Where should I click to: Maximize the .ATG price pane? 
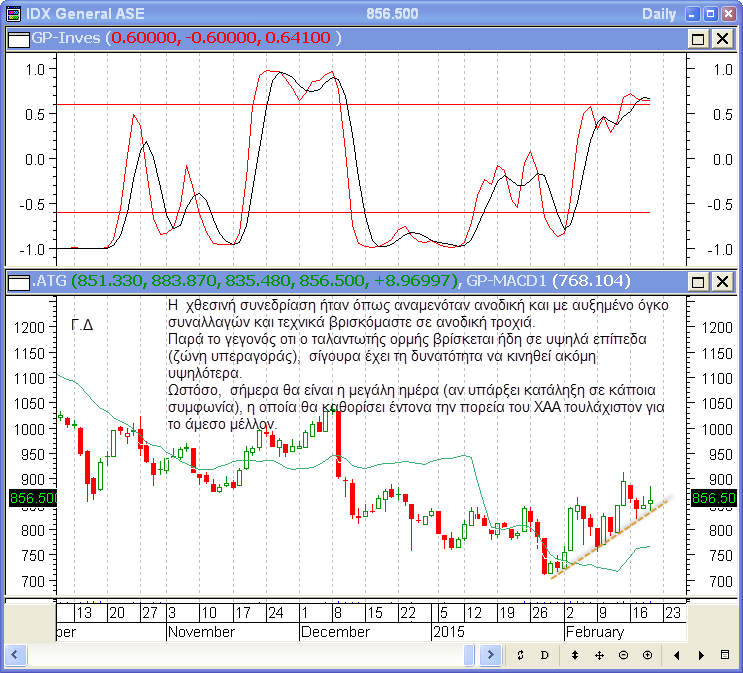click(x=698, y=282)
